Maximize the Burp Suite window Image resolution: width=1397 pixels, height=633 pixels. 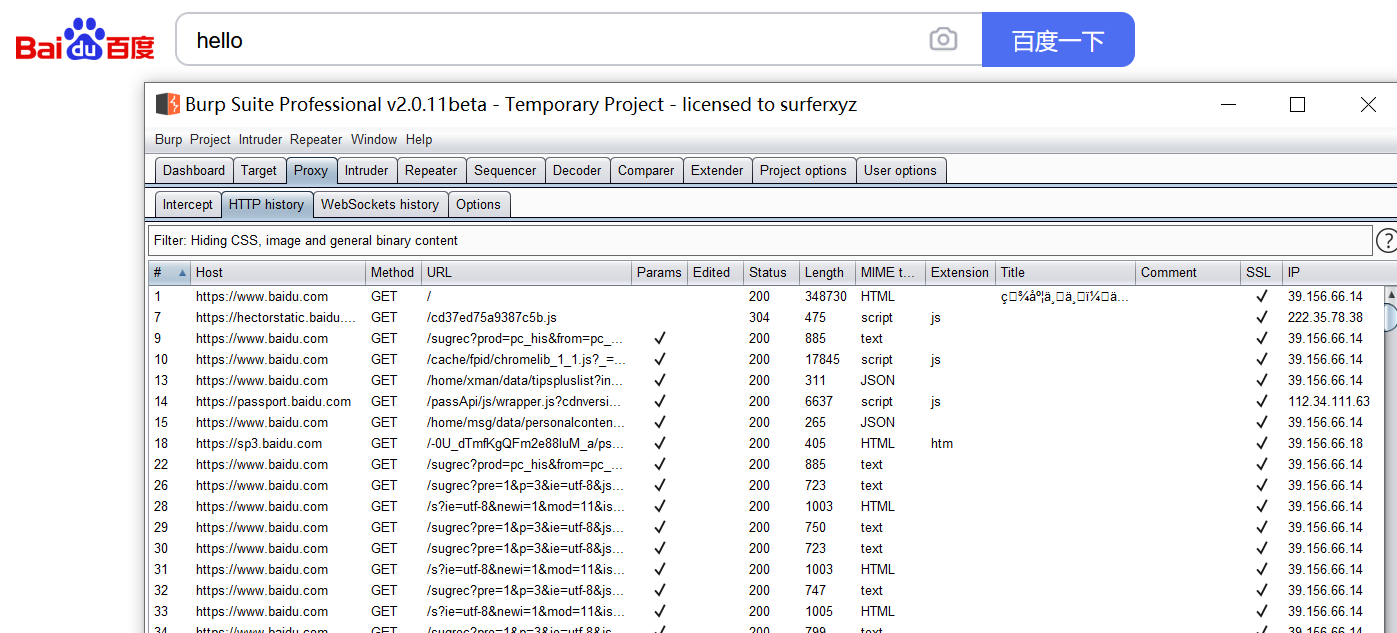pyautogui.click(x=1297, y=104)
